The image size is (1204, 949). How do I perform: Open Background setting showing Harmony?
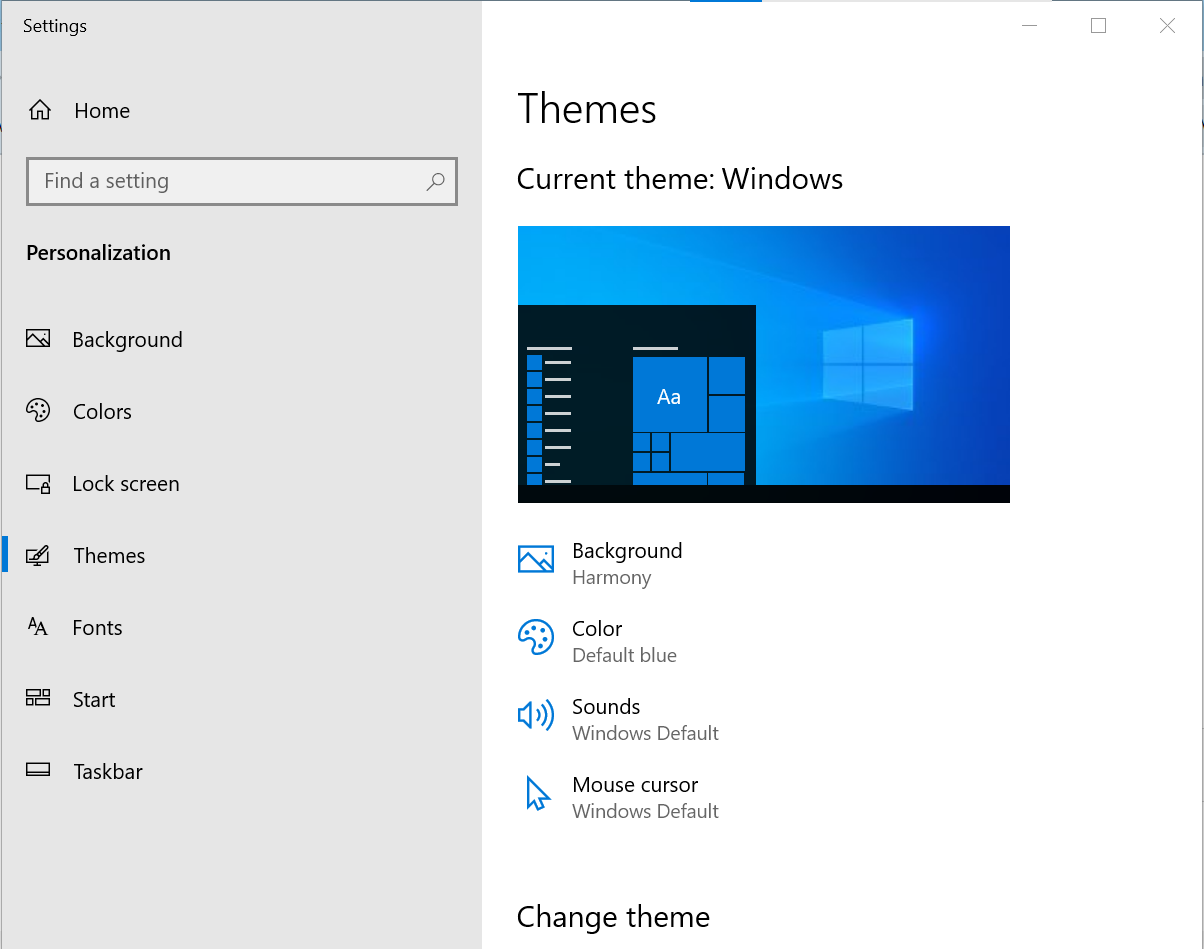point(626,563)
